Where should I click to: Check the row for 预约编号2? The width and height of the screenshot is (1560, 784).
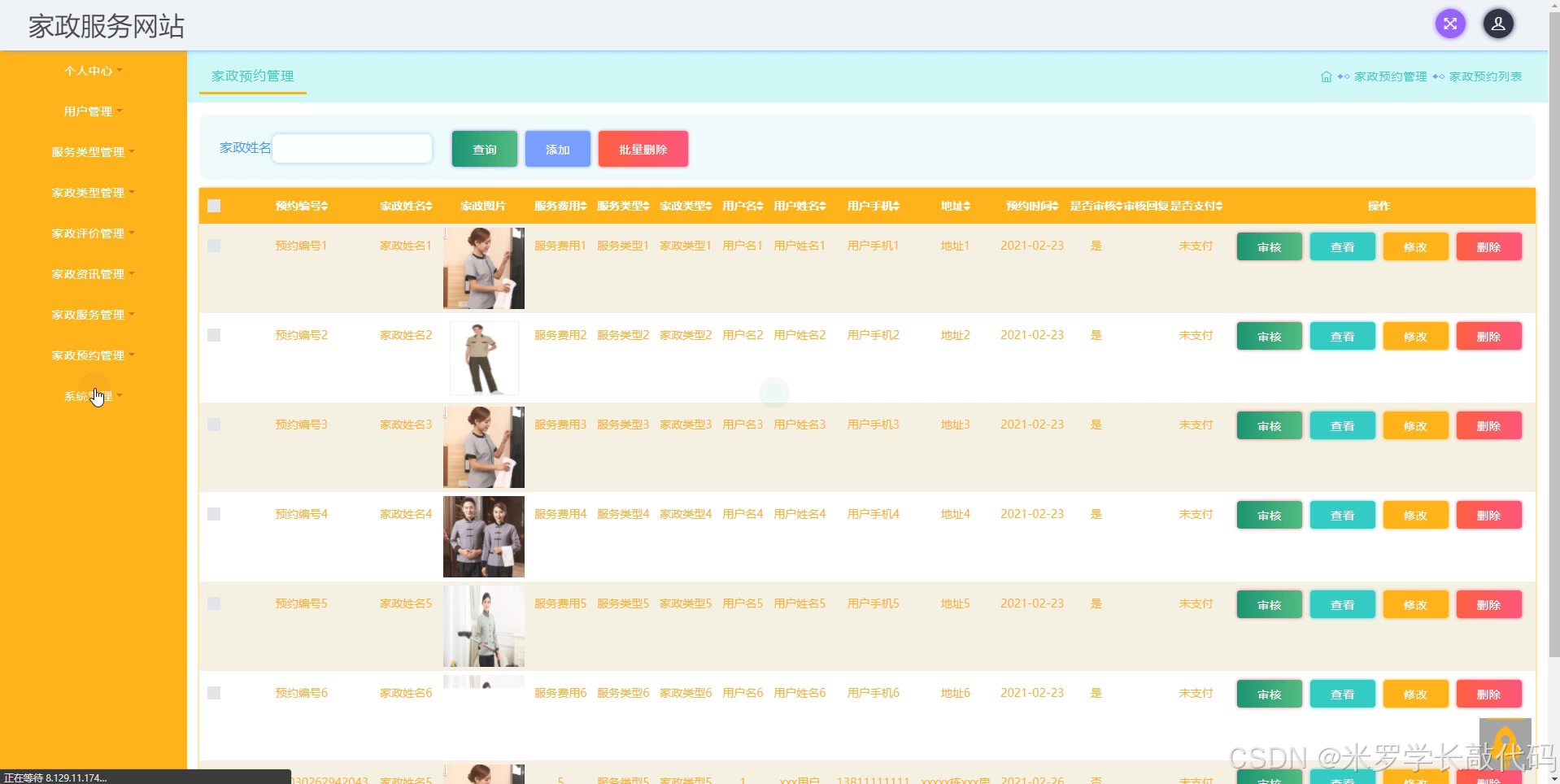click(214, 335)
